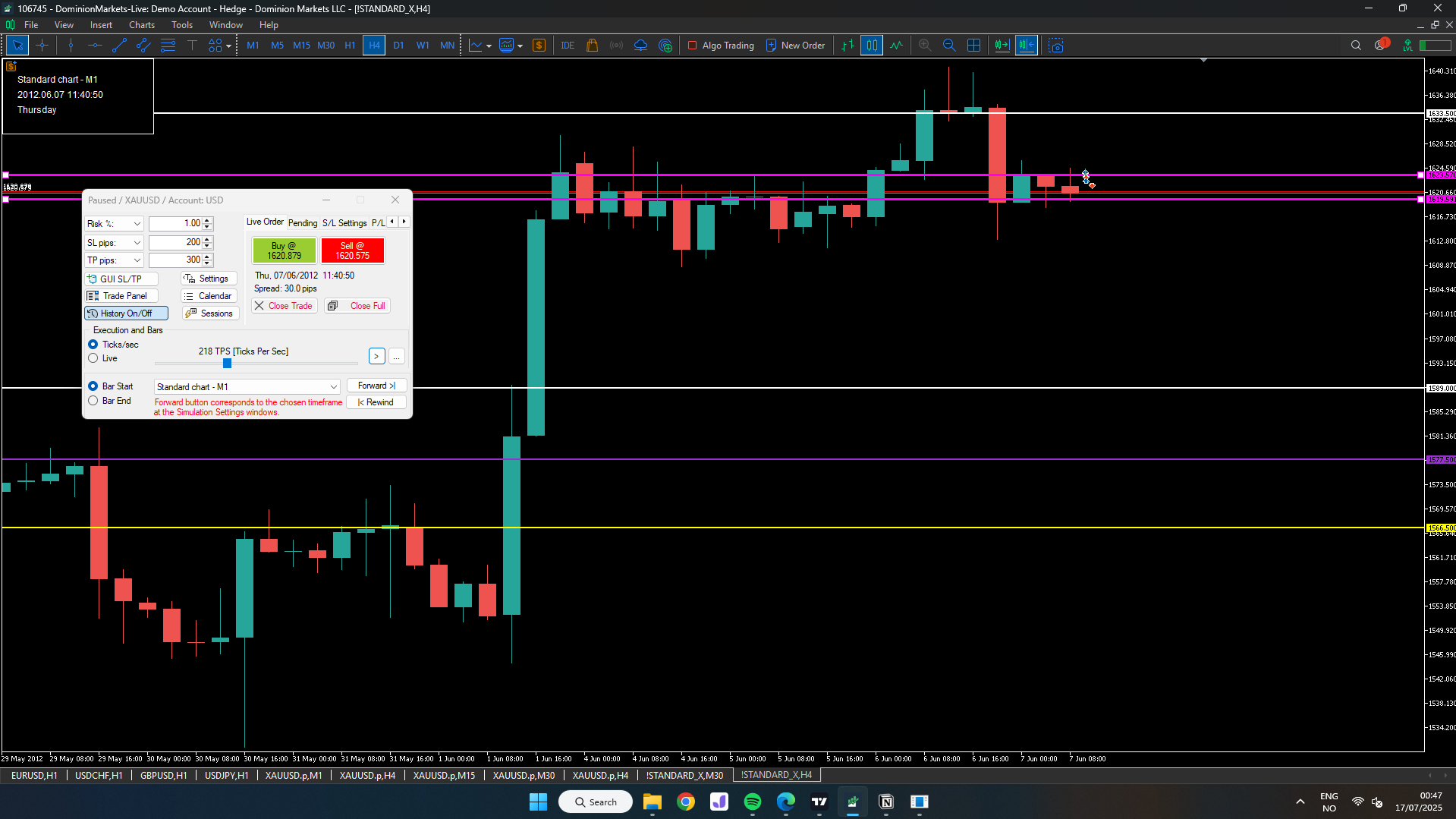1456x819 pixels.
Task: Open the SL pips dropdown
Action: (x=114, y=243)
